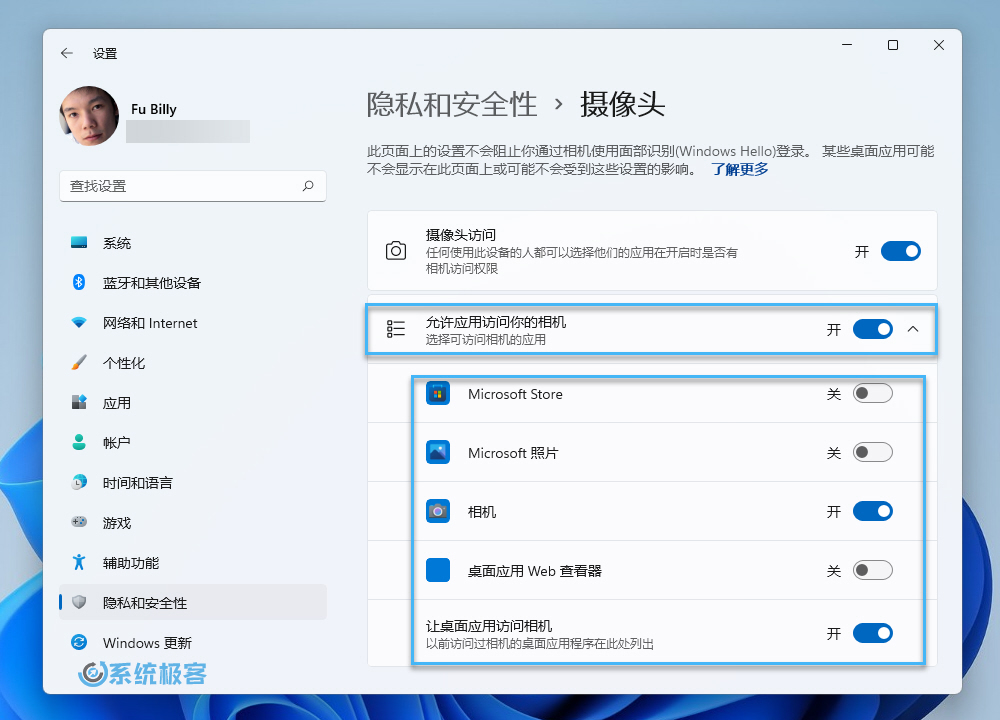Click the camera icon beside 摄像头访问

point(395,251)
